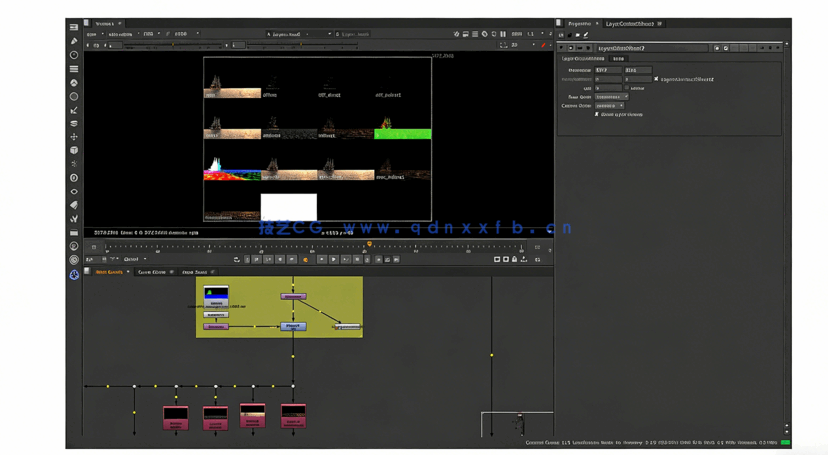The height and width of the screenshot is (455, 828).
Task: Toggle the checked checkbox beside the second-row fields
Action: click(x=656, y=79)
